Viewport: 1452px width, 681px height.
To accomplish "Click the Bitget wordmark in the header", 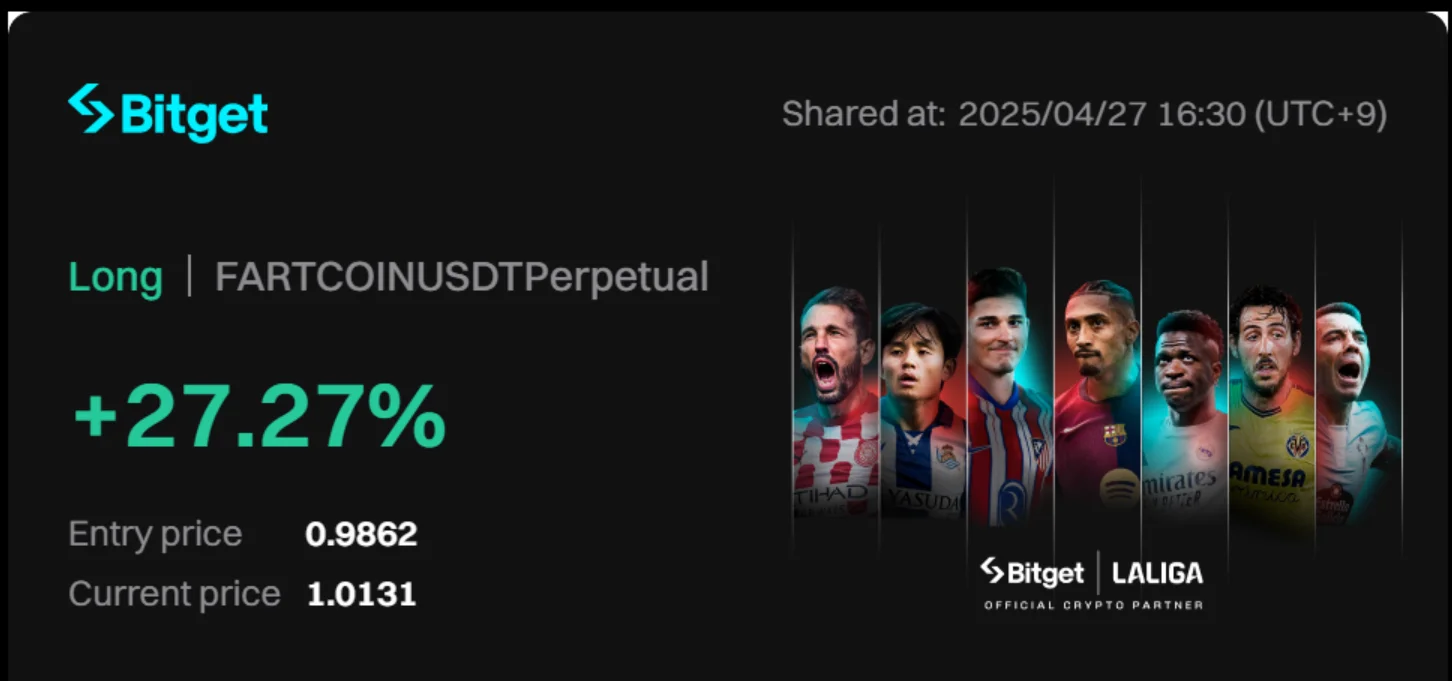I will tap(194, 114).
